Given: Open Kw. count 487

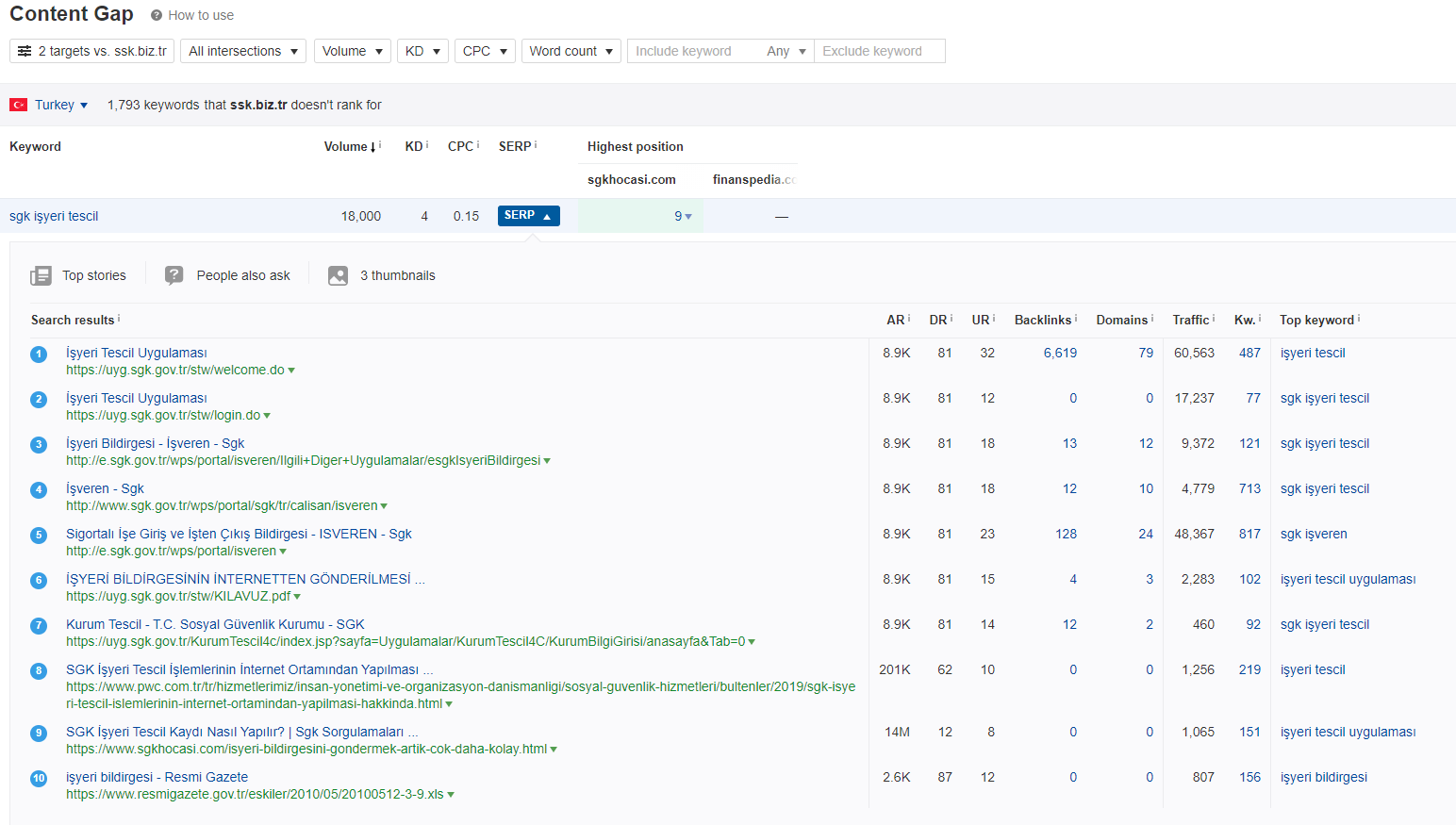Looking at the screenshot, I should [x=1249, y=353].
